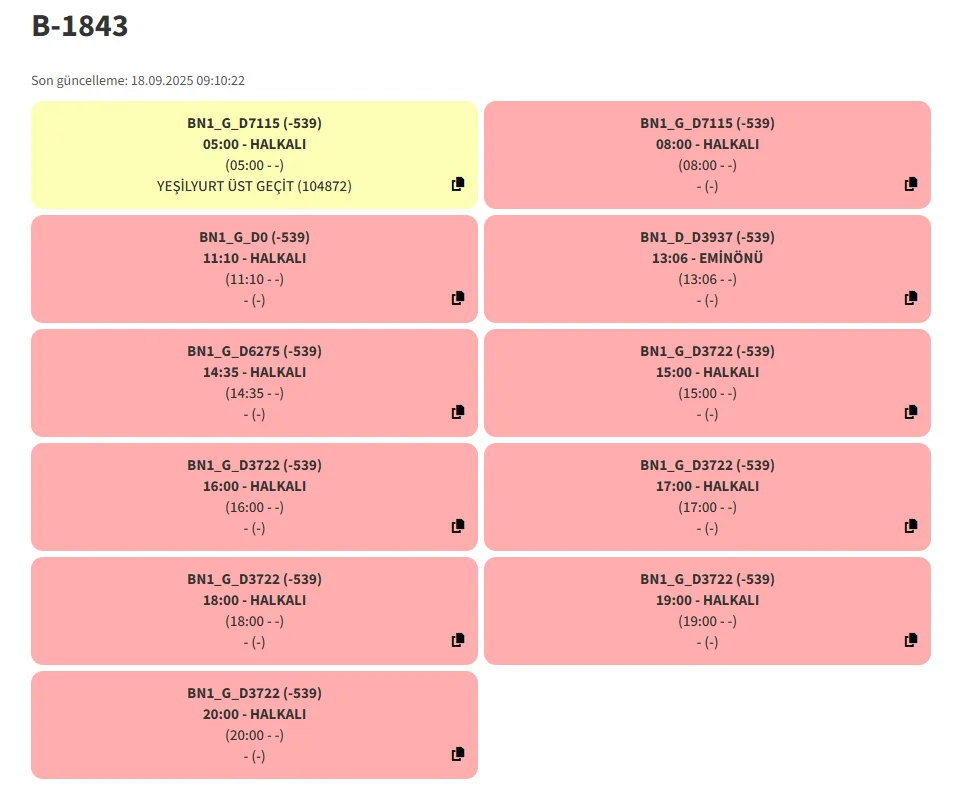Copy the 17:00 HALKALI trip details

click(x=911, y=526)
